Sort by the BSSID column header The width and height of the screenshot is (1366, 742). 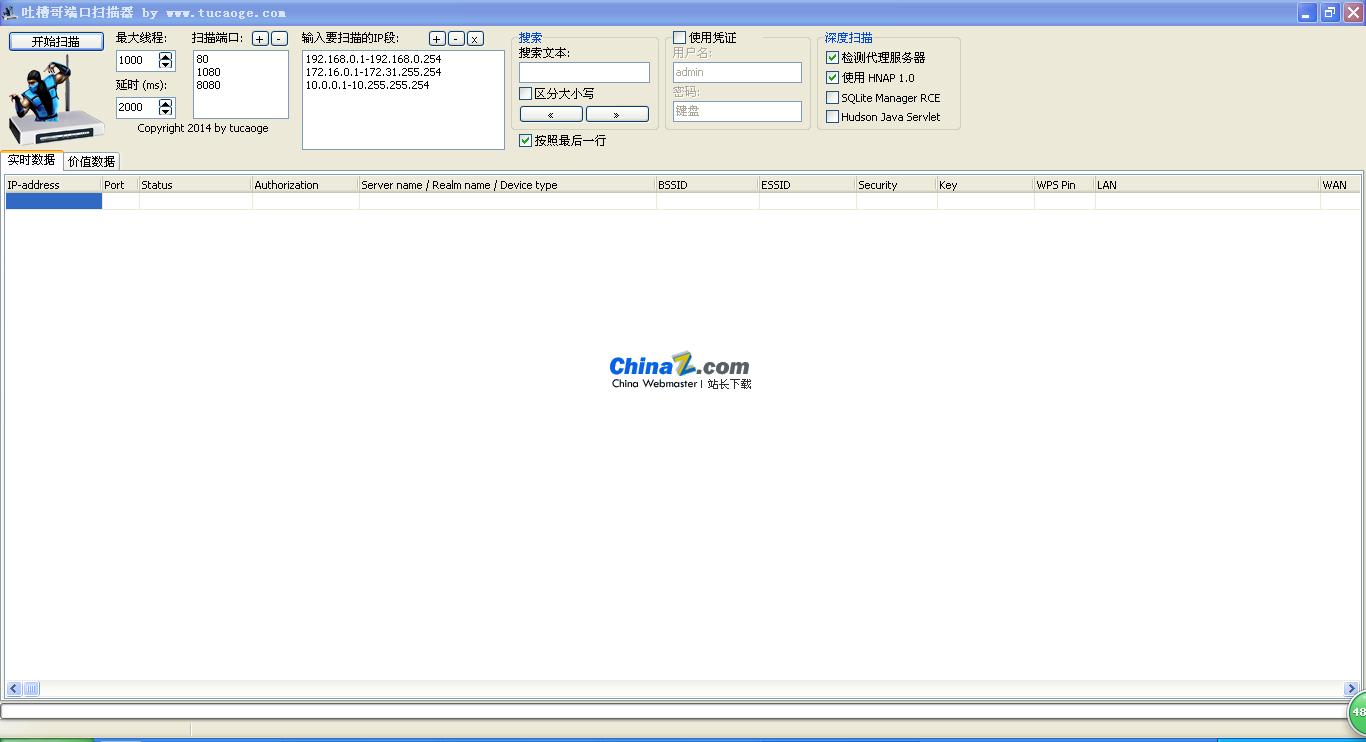(x=707, y=185)
